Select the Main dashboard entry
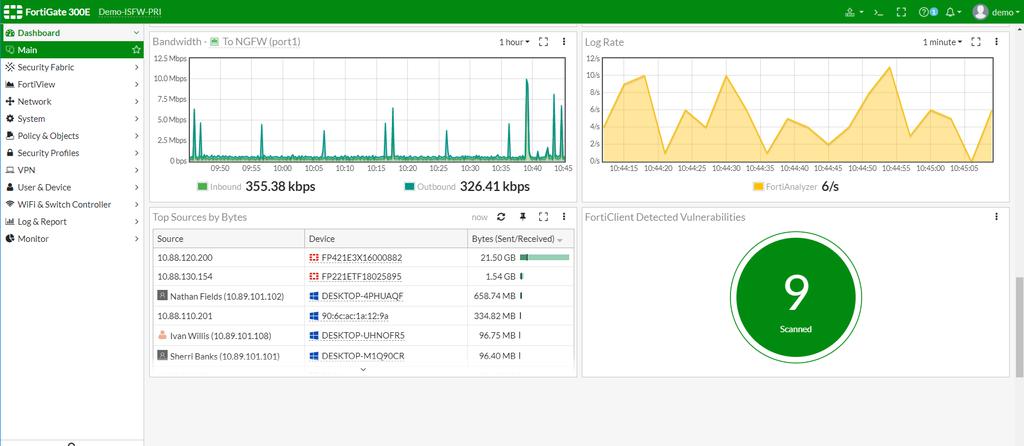 tap(72, 50)
